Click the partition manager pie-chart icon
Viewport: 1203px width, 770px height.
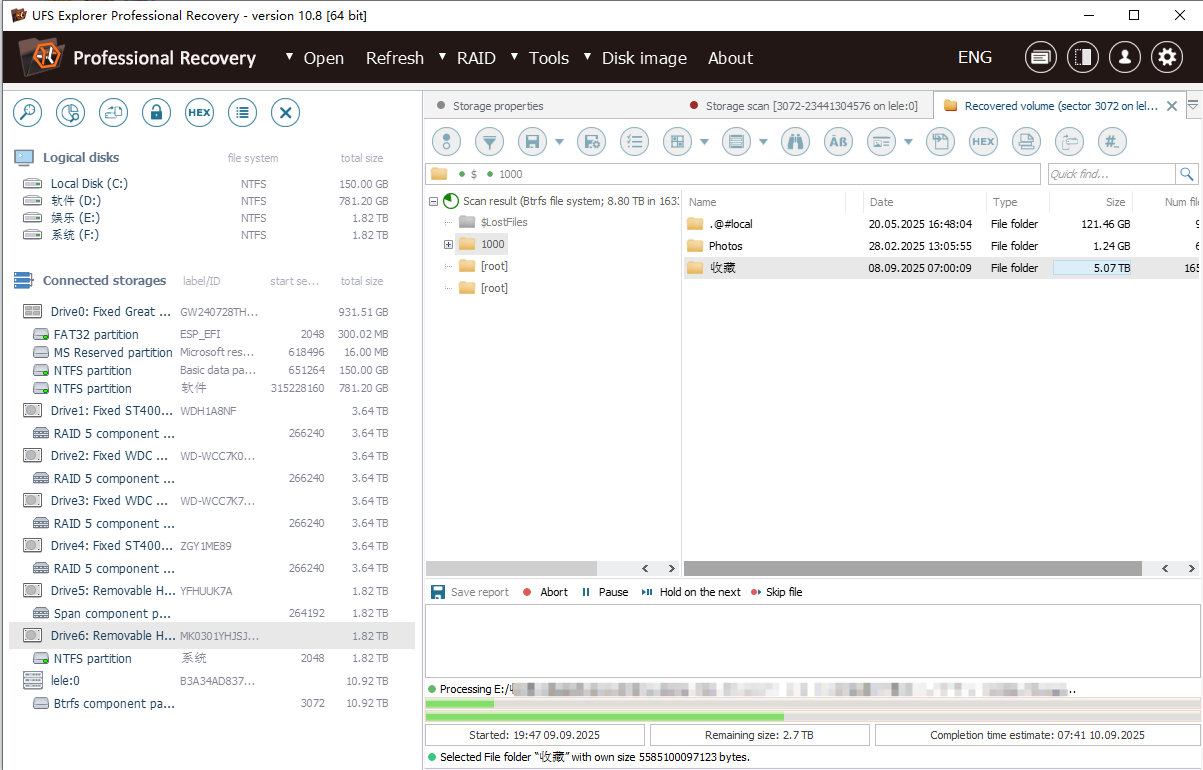(x=70, y=112)
